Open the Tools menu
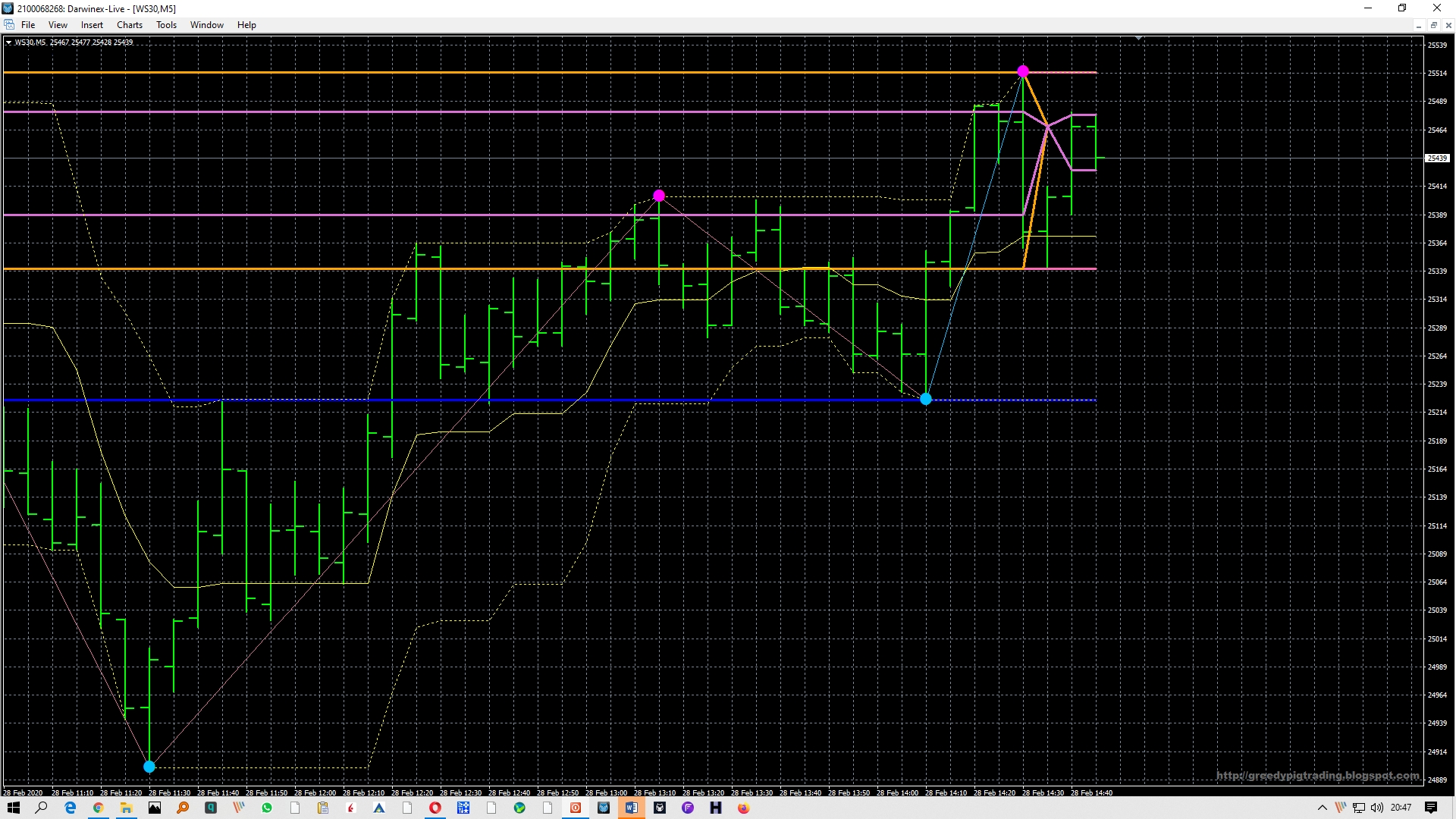 pos(166,25)
